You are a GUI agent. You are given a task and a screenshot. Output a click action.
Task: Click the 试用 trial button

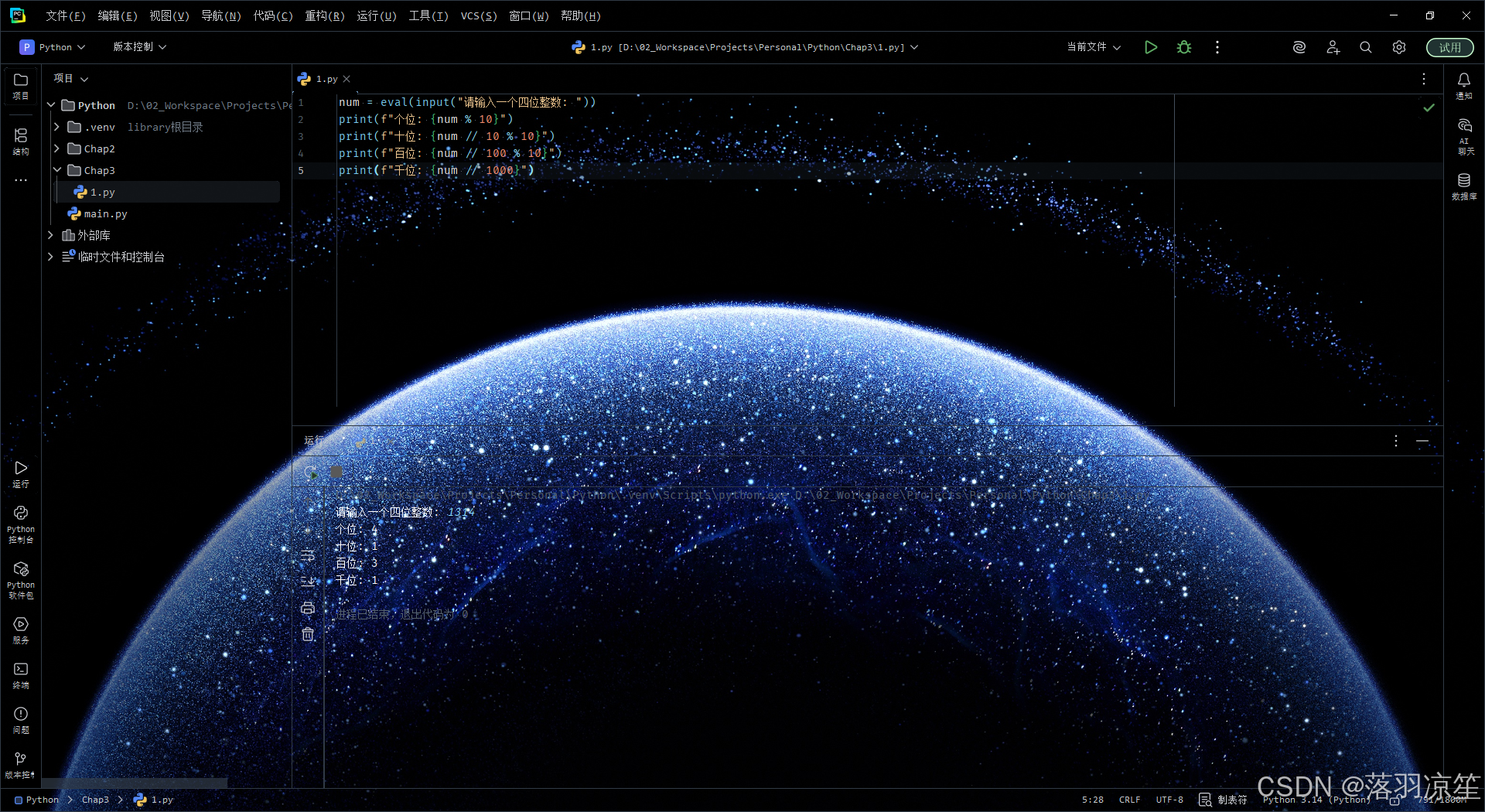[x=1450, y=47]
